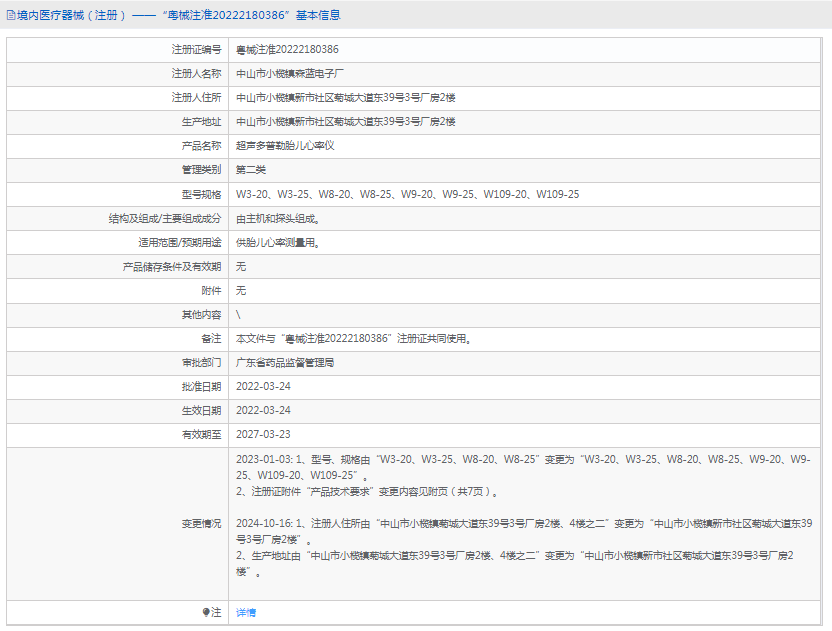Click the 审批部门 label

tap(201, 362)
